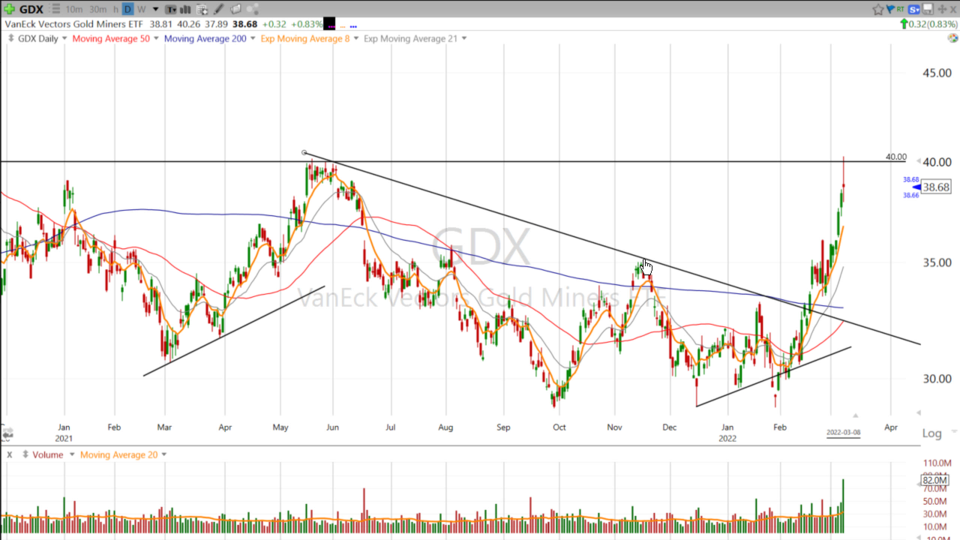Image resolution: width=960 pixels, height=540 pixels.
Task: Click the bar chart indicators icon
Action: coord(186,9)
